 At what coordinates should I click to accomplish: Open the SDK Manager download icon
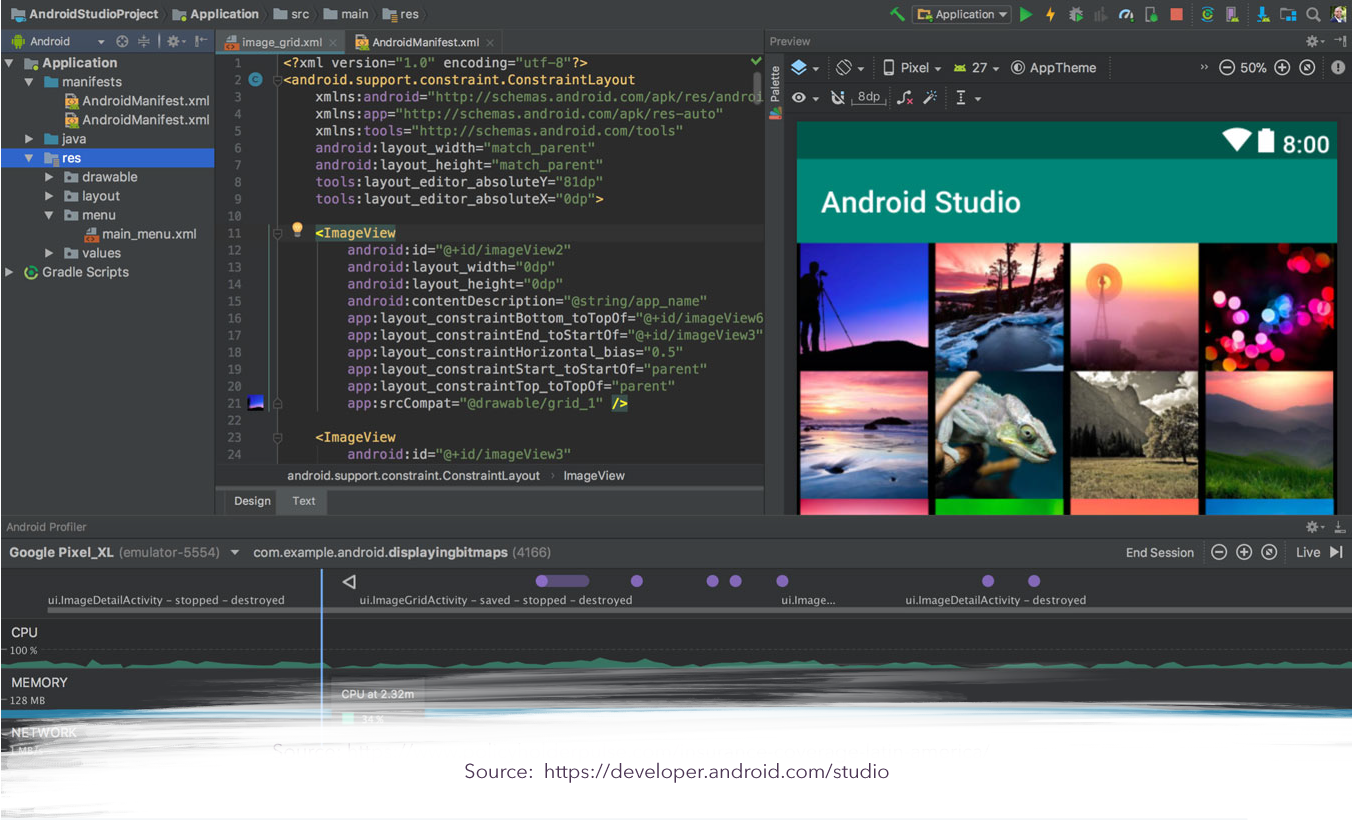1264,14
